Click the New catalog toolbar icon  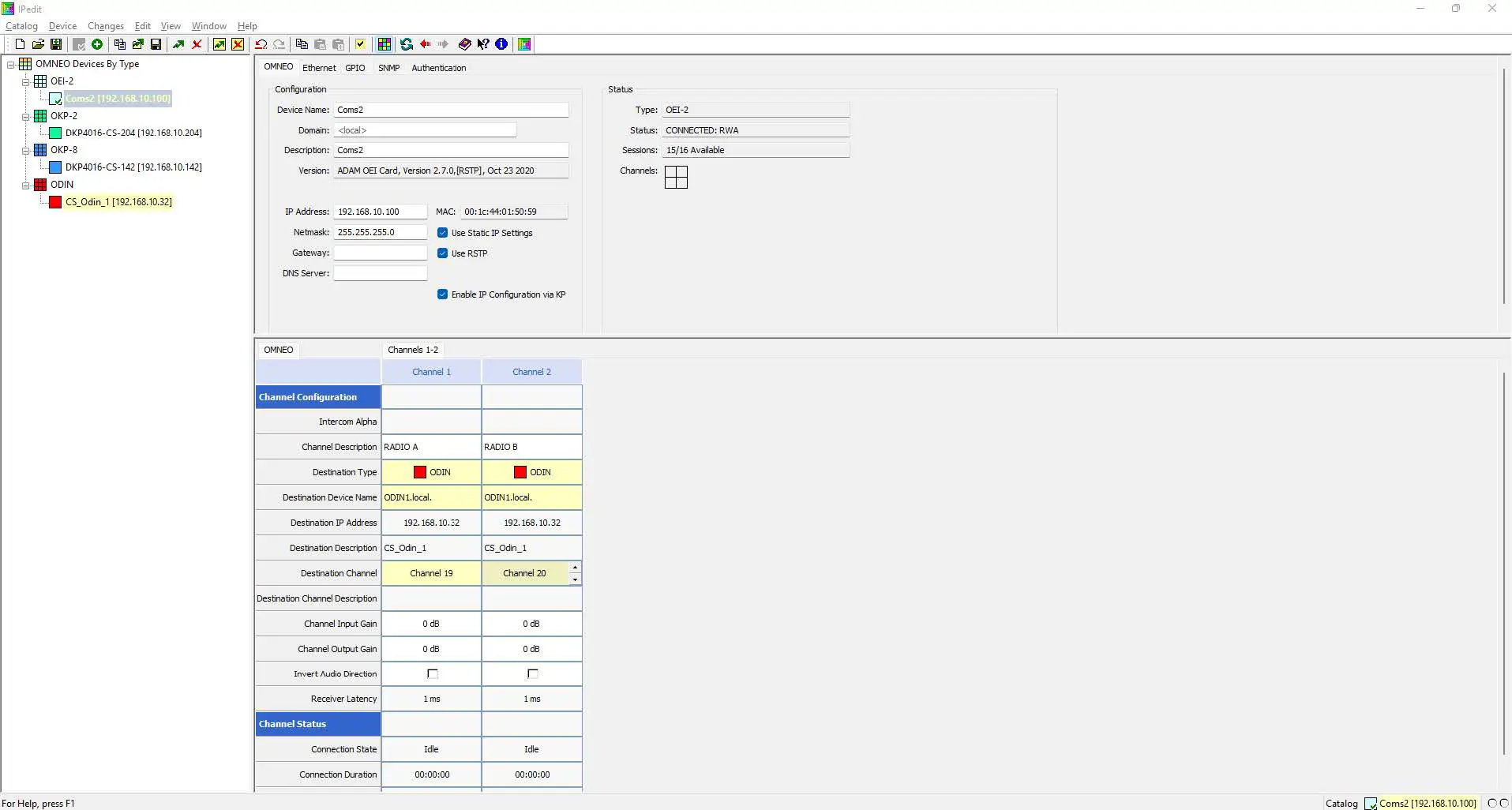click(x=20, y=44)
